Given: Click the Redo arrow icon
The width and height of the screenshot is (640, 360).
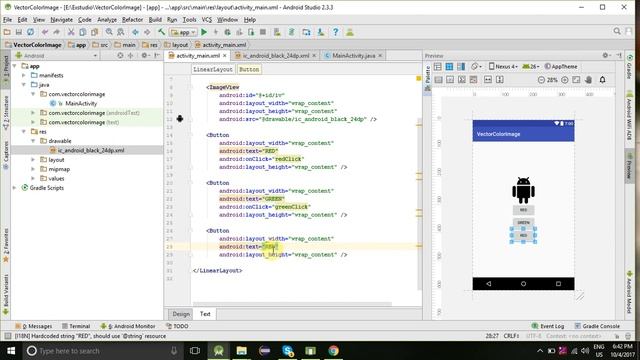Looking at the screenshot, I should 56,32.
